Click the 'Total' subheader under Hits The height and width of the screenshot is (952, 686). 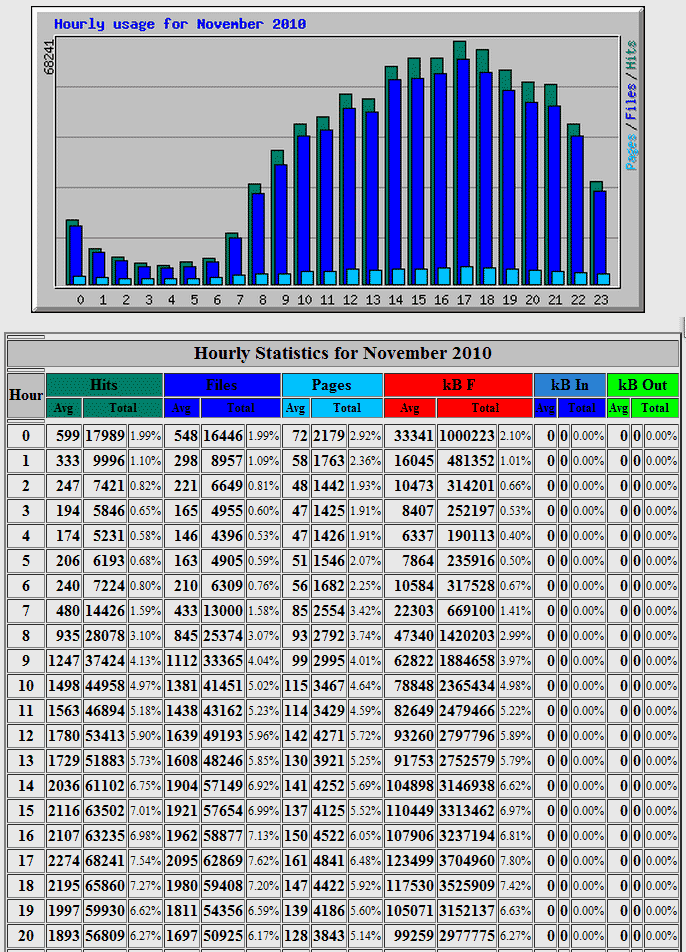(x=123, y=408)
